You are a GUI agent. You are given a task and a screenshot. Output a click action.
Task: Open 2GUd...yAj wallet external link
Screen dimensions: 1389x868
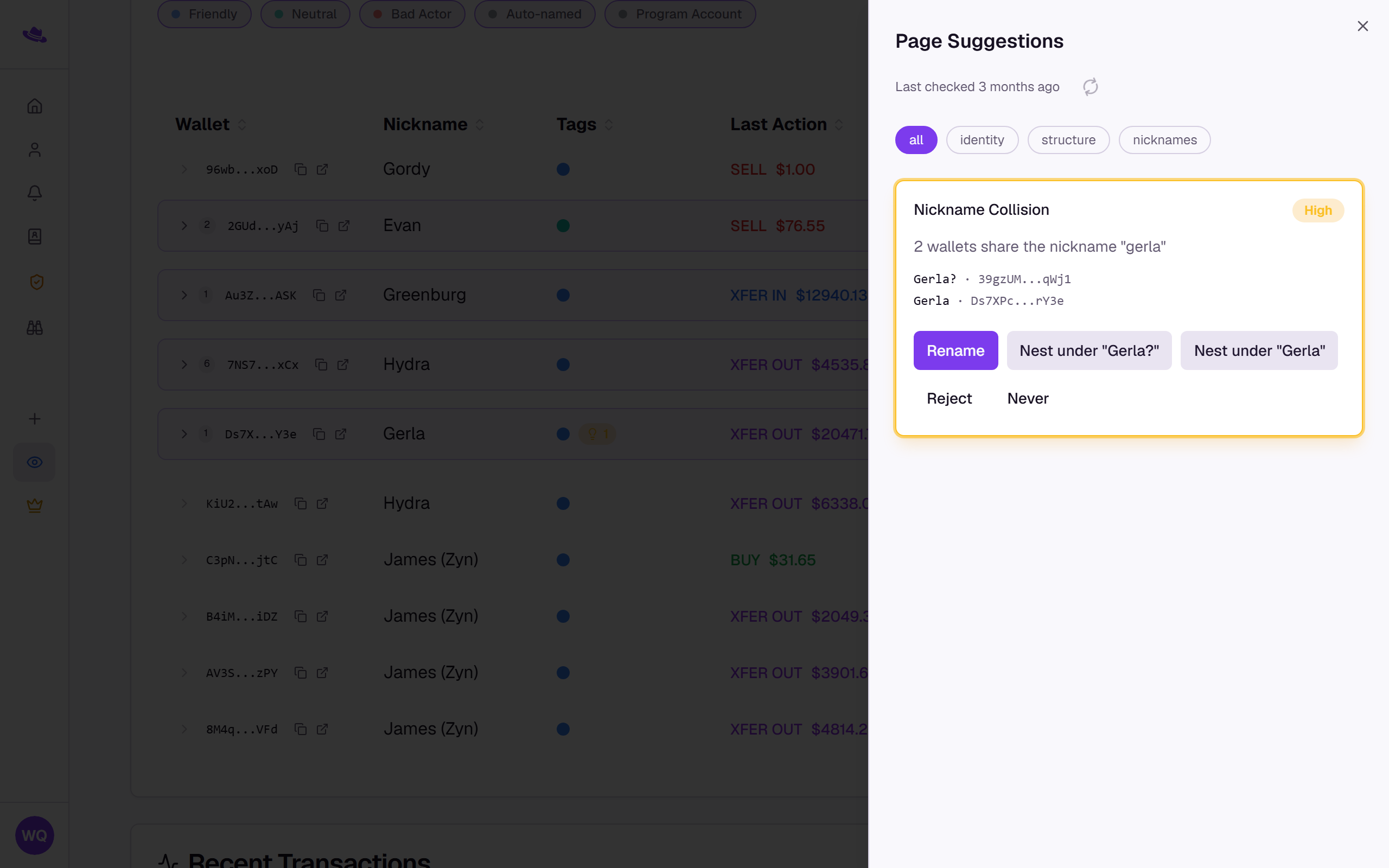(x=344, y=226)
